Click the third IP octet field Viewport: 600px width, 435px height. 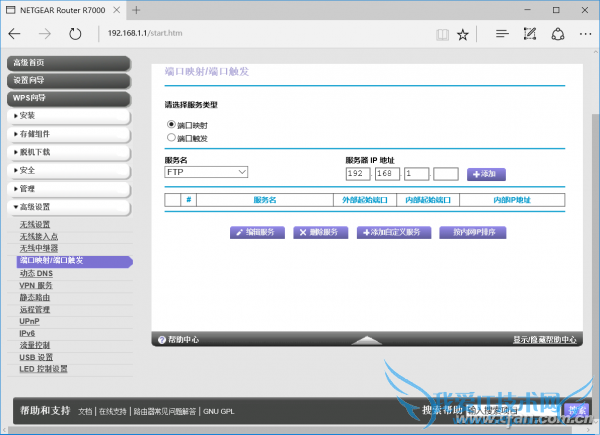[x=417, y=174]
